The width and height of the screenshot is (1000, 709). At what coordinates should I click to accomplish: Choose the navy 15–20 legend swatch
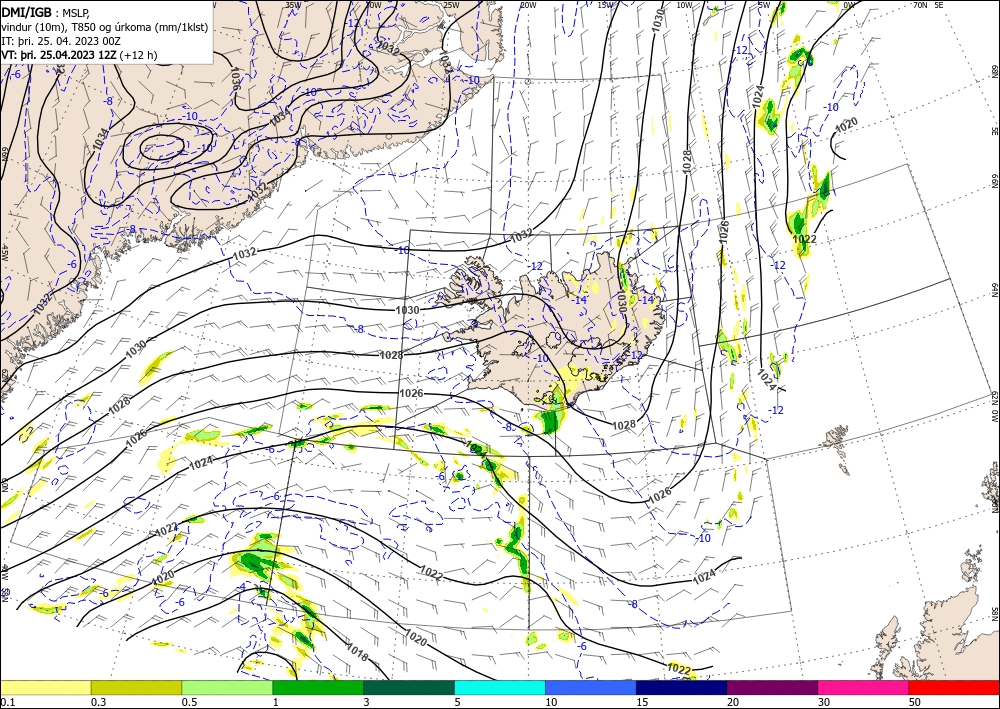tap(682, 687)
